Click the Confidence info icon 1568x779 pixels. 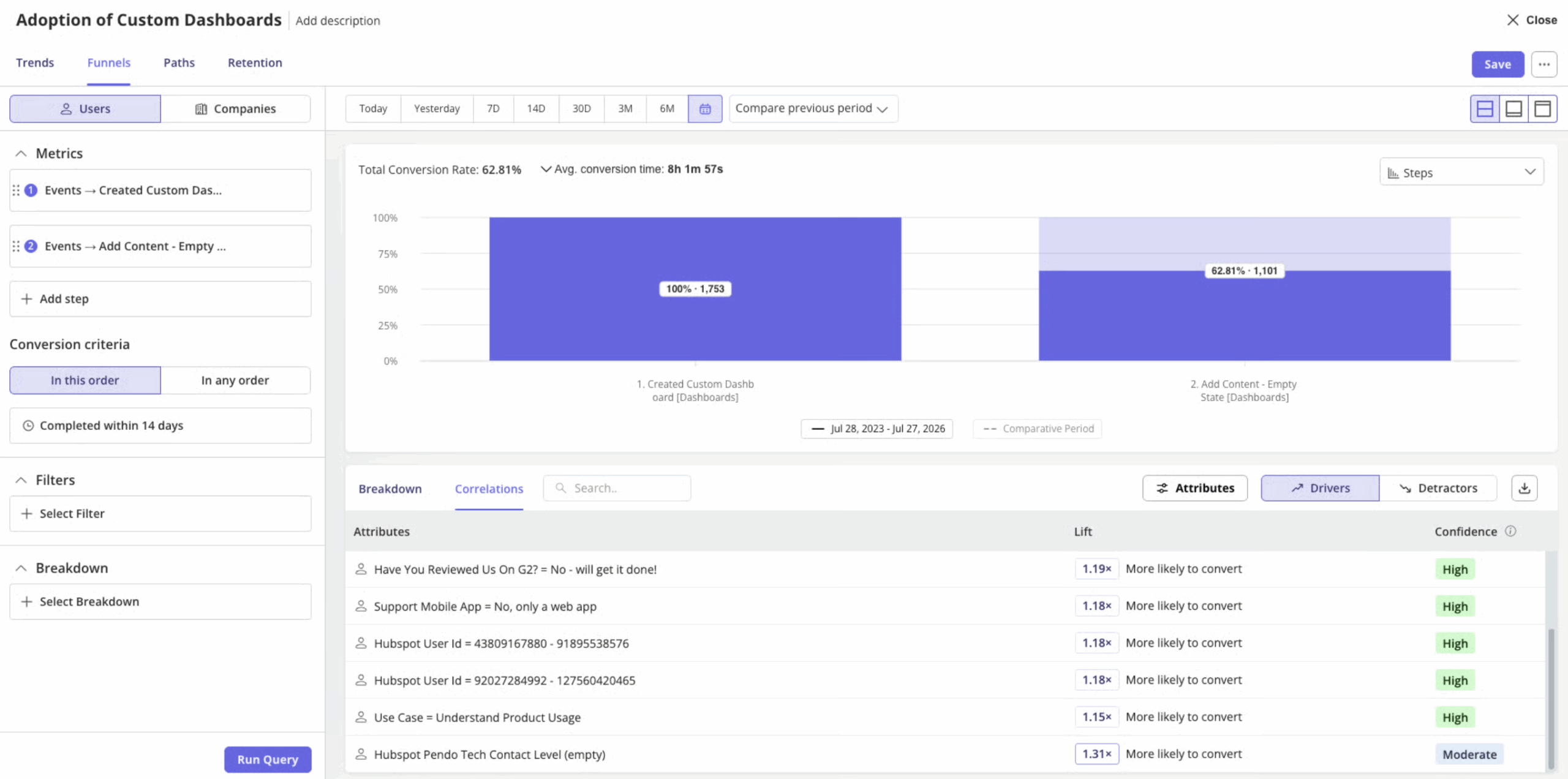[x=1510, y=531]
